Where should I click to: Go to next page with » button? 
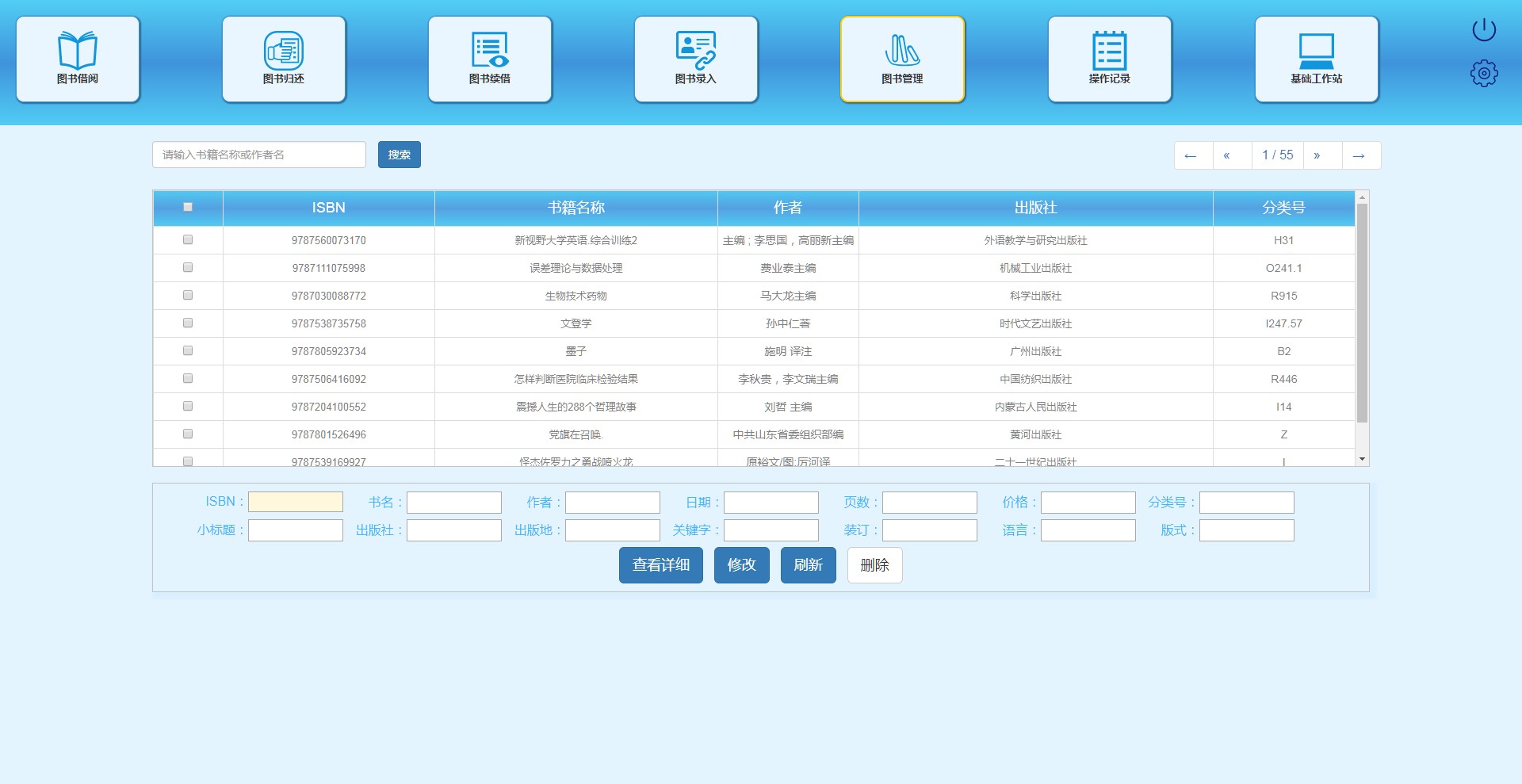(1317, 155)
